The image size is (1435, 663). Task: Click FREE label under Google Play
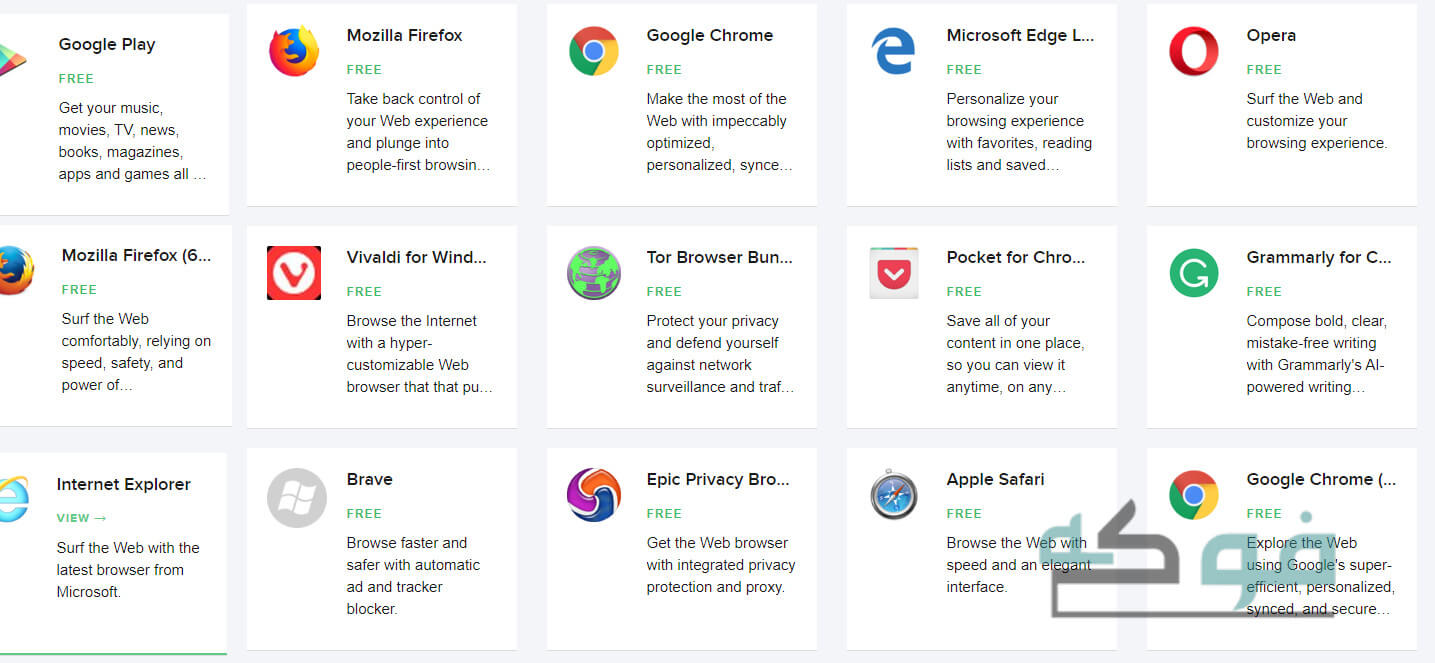(x=76, y=78)
